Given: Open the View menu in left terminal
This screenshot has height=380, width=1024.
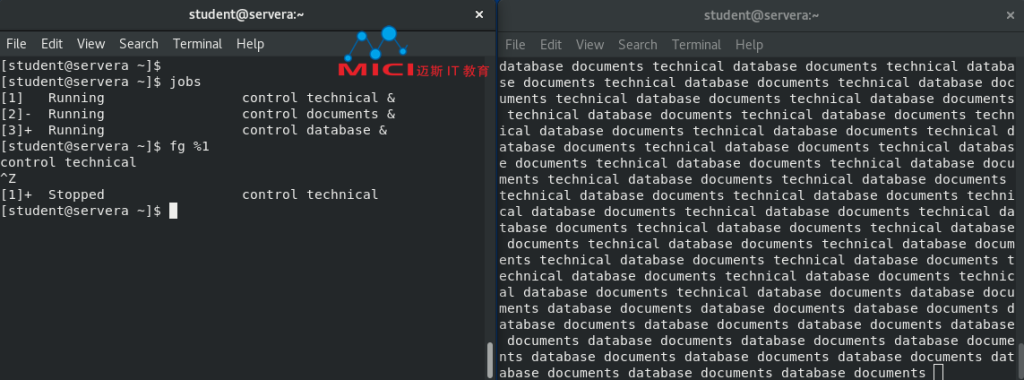Looking at the screenshot, I should [91, 44].
